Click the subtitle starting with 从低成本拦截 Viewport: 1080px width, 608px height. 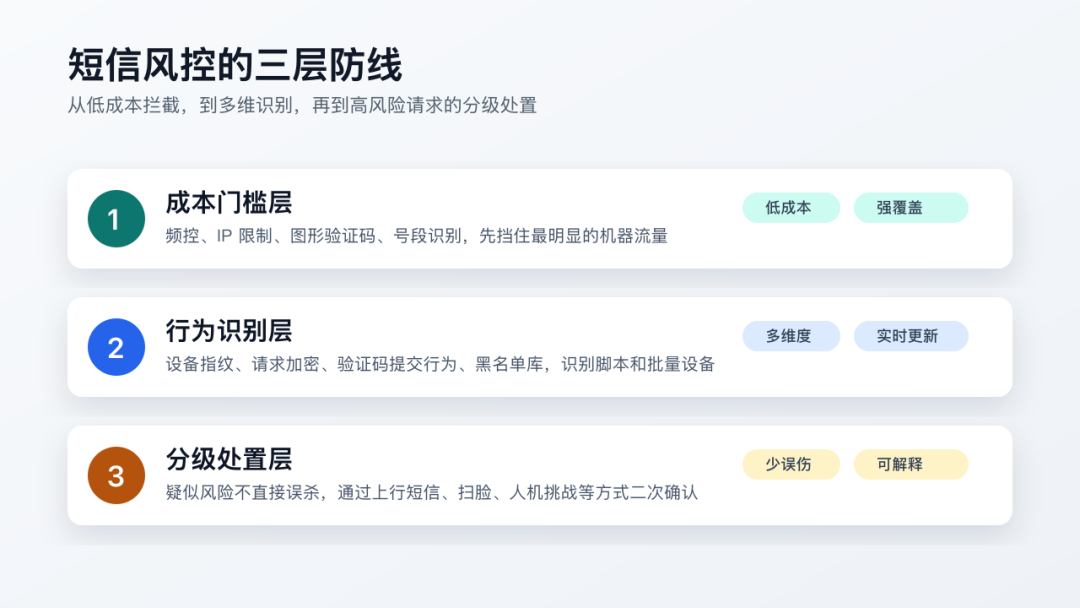pyautogui.click(x=302, y=105)
